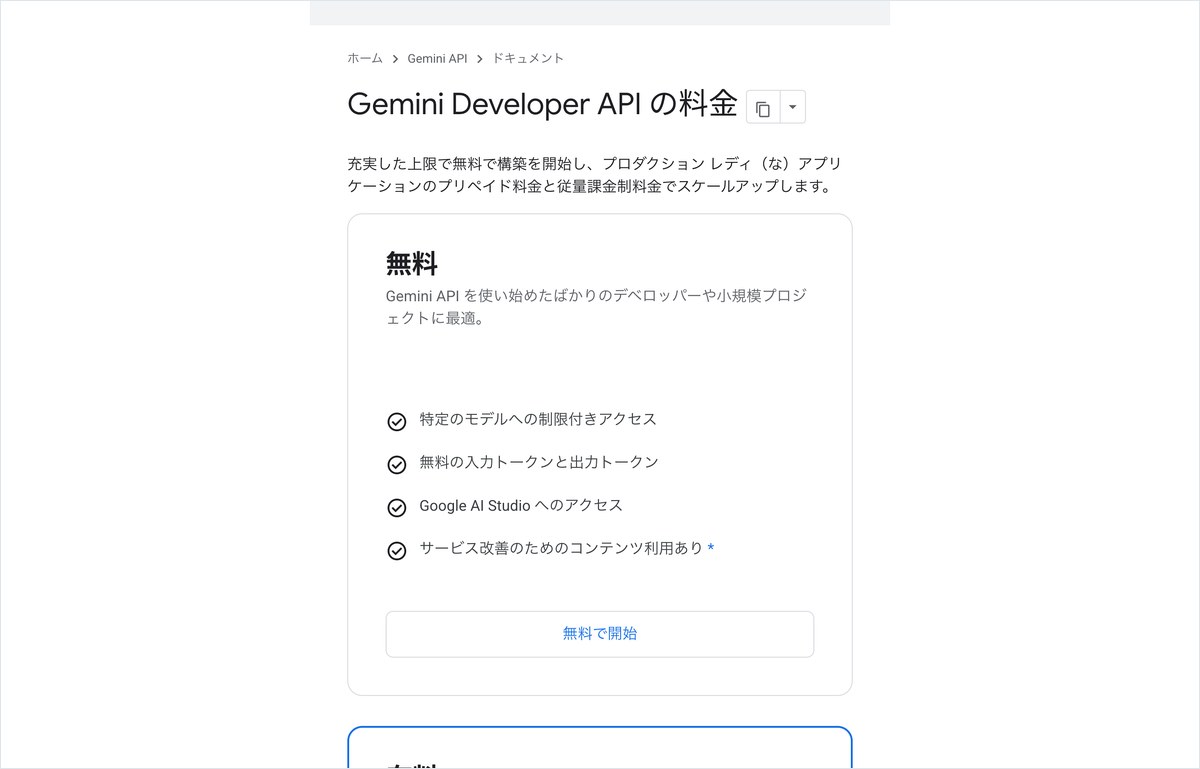Open the Gemini API breadcrumb link
Viewport: 1200px width, 769px height.
coord(437,58)
